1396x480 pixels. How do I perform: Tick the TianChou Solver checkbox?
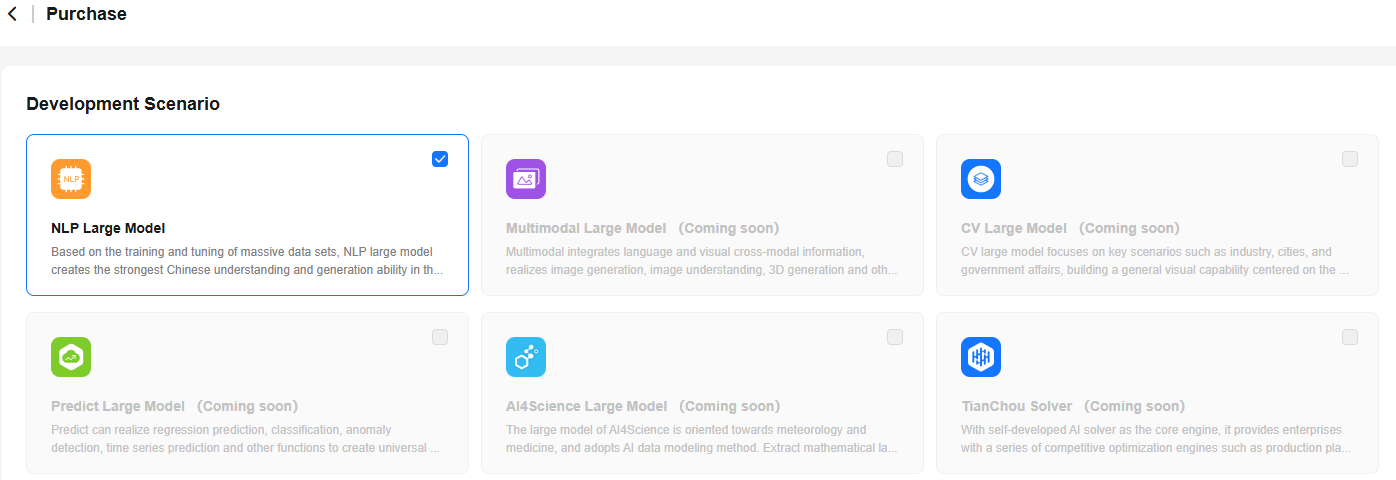pyautogui.click(x=1350, y=337)
